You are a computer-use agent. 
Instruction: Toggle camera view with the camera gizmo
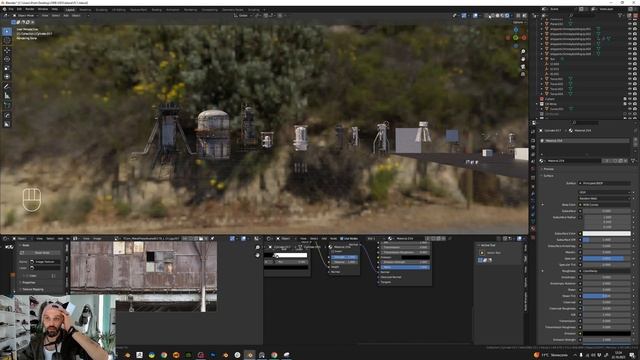click(523, 67)
